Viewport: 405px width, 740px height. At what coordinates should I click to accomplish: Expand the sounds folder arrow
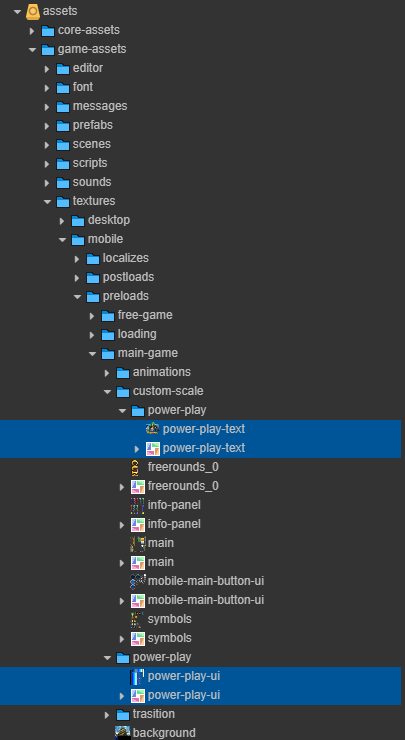(x=47, y=183)
